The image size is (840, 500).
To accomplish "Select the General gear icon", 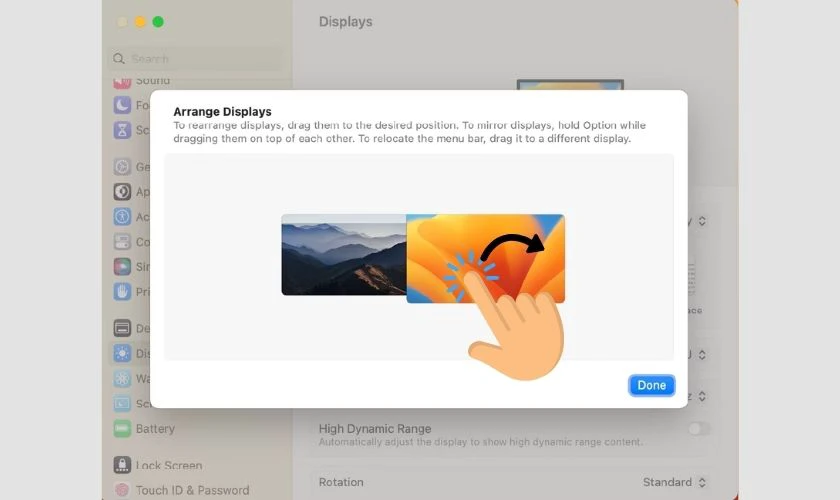I will point(122,167).
